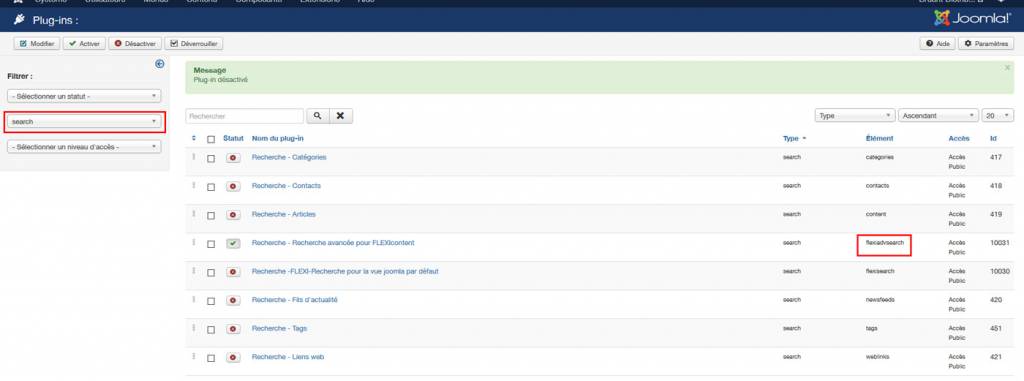
Task: Tick the checkbox for Recherche - Tags
Action: tap(210, 330)
